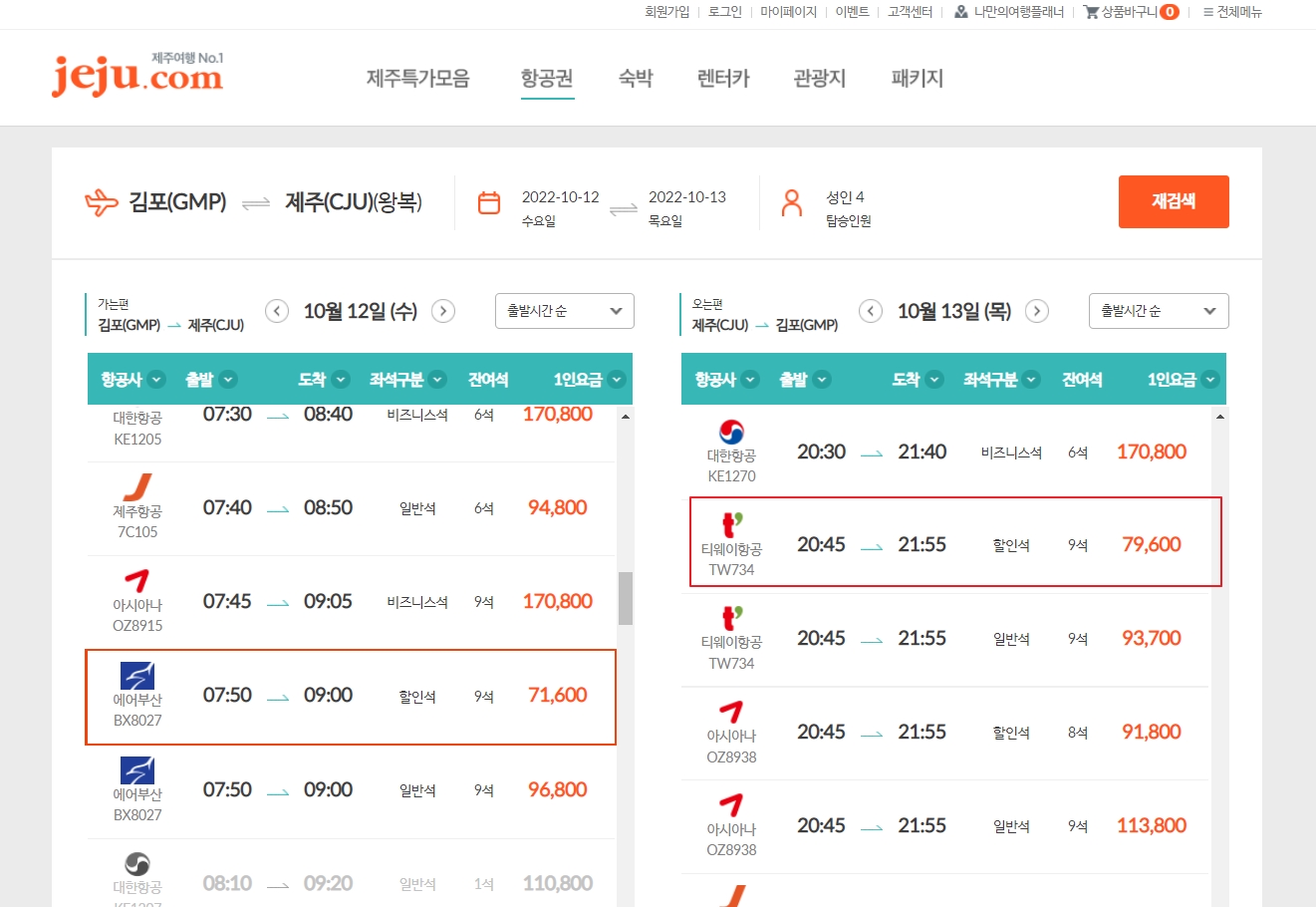Image resolution: width=1316 pixels, height=907 pixels.
Task: Click the round-trip arrows between 김포 and 제주
Action: (x=256, y=203)
